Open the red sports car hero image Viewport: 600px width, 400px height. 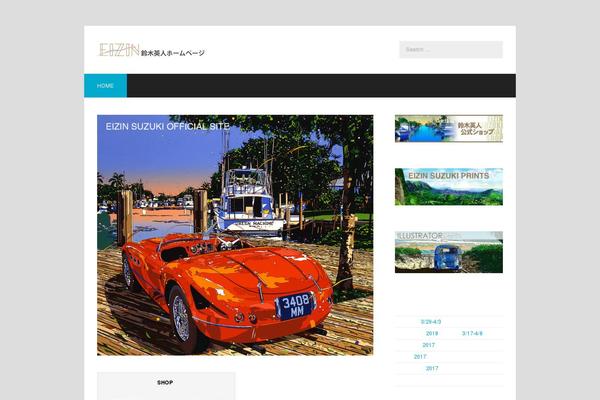pos(235,235)
